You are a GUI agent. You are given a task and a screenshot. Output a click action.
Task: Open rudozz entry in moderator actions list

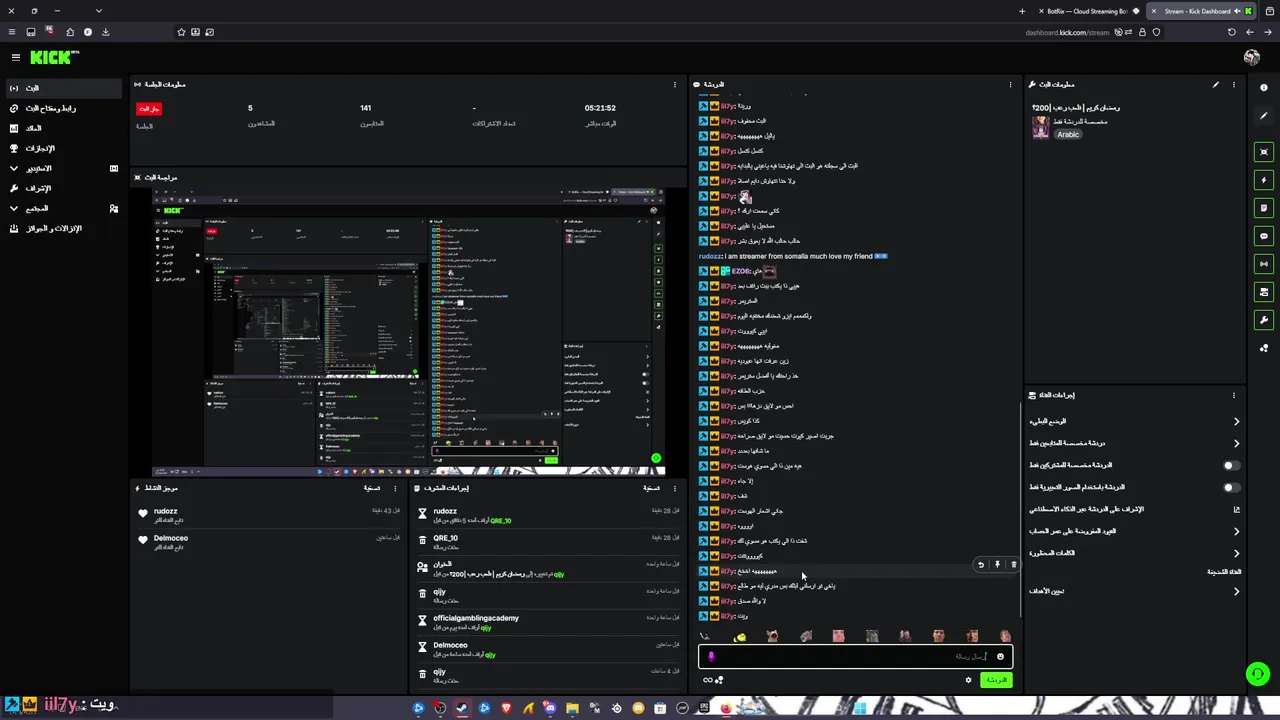point(548,515)
